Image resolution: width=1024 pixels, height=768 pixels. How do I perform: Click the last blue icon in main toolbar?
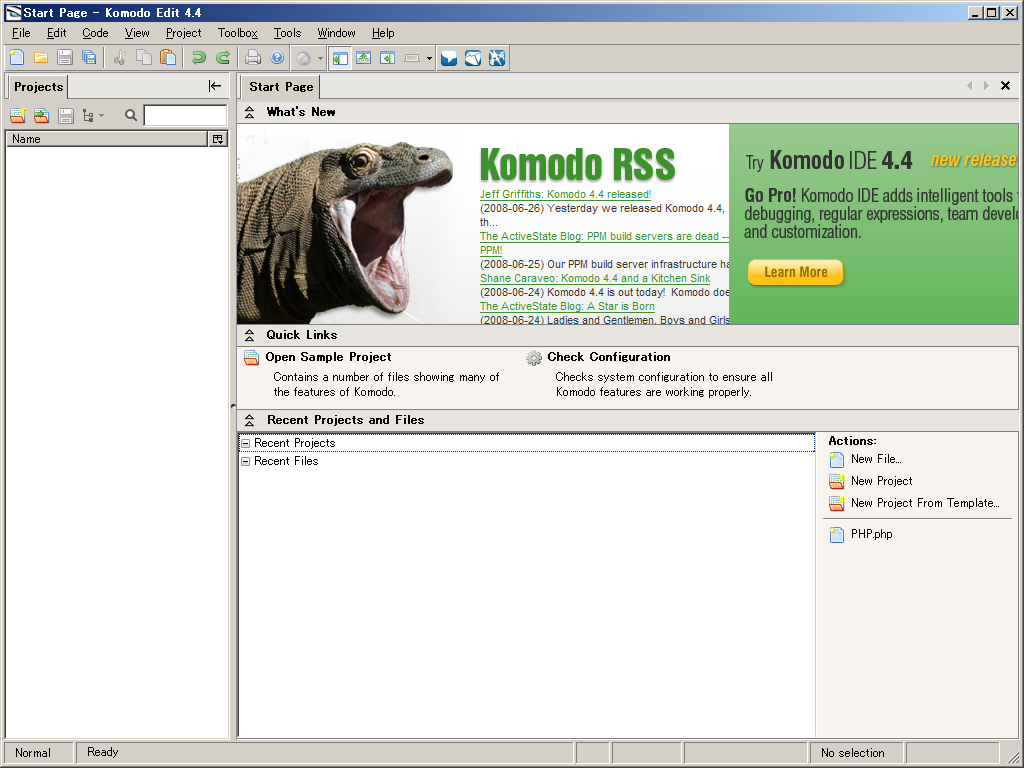pos(497,58)
